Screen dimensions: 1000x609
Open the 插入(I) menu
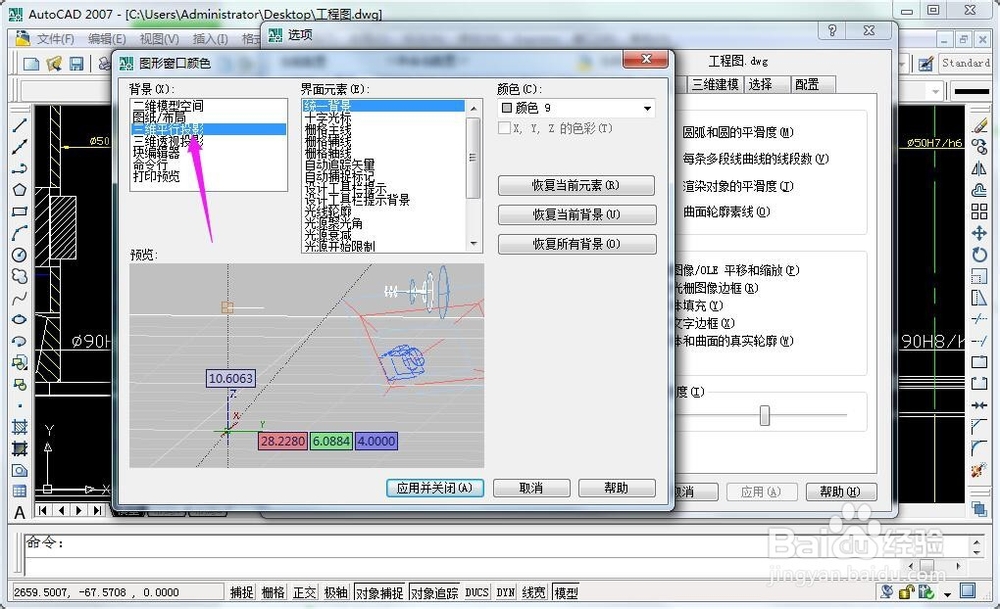pyautogui.click(x=210, y=39)
